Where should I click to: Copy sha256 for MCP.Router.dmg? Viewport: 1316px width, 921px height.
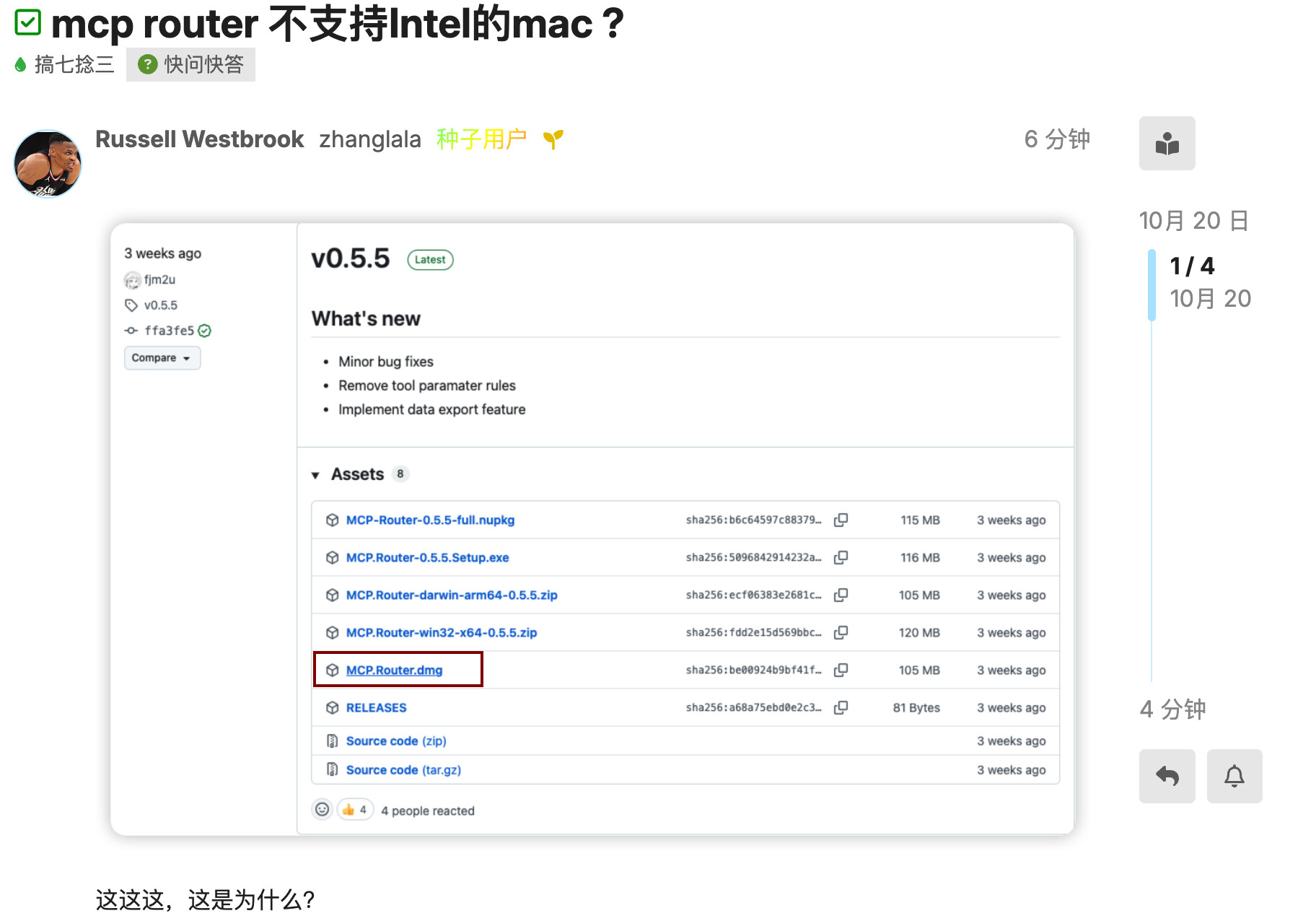(841, 671)
